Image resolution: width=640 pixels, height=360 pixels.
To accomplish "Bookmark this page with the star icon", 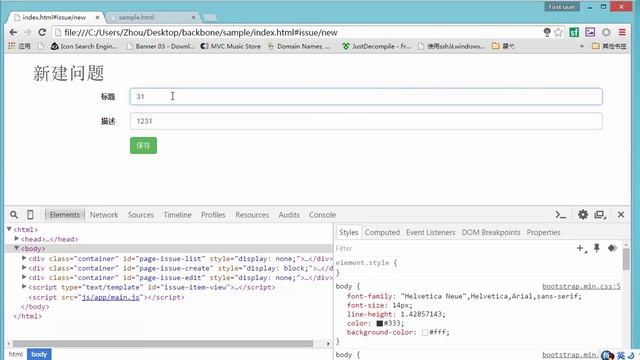I will 558,32.
